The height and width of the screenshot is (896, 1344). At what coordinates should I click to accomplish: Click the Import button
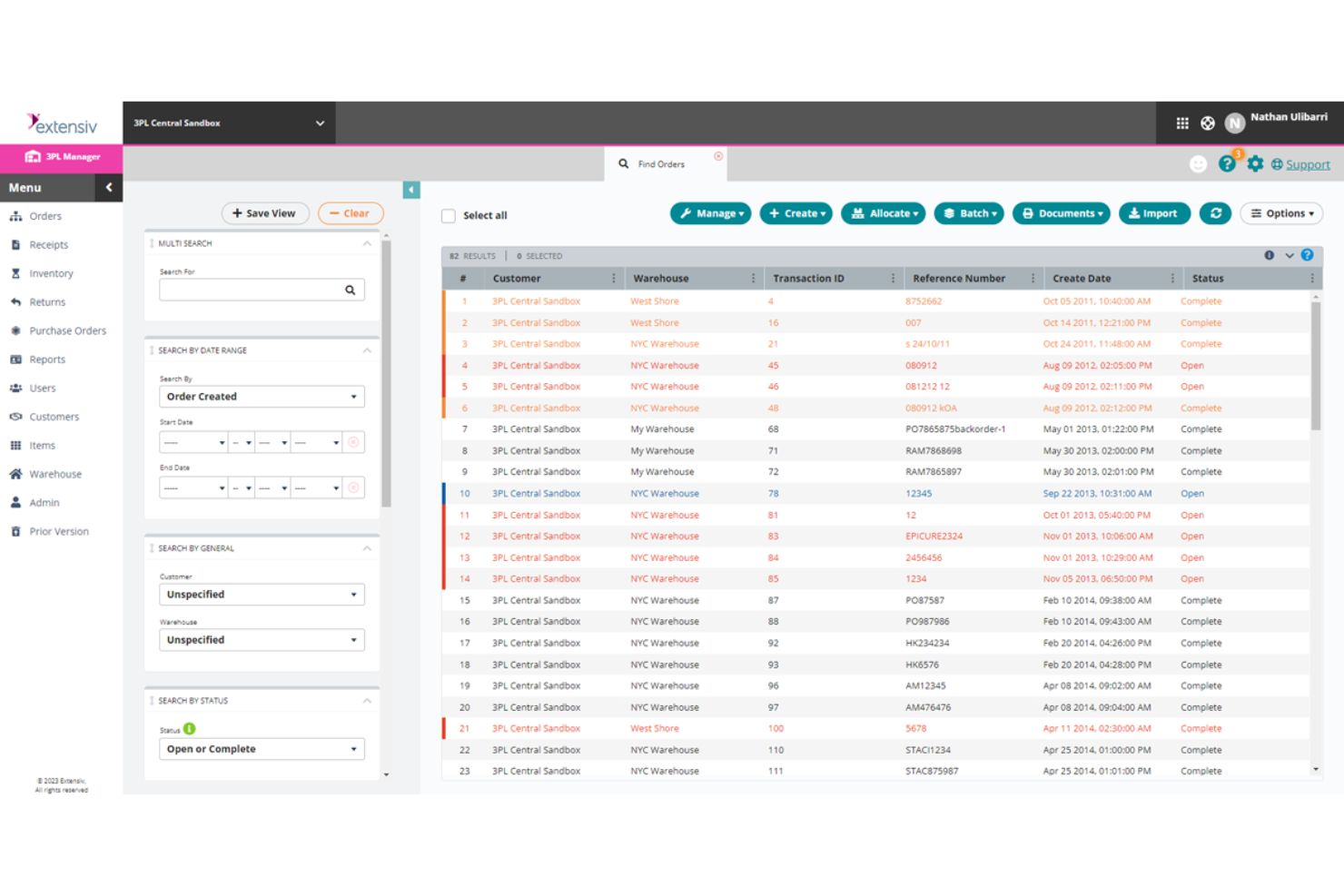1154,213
